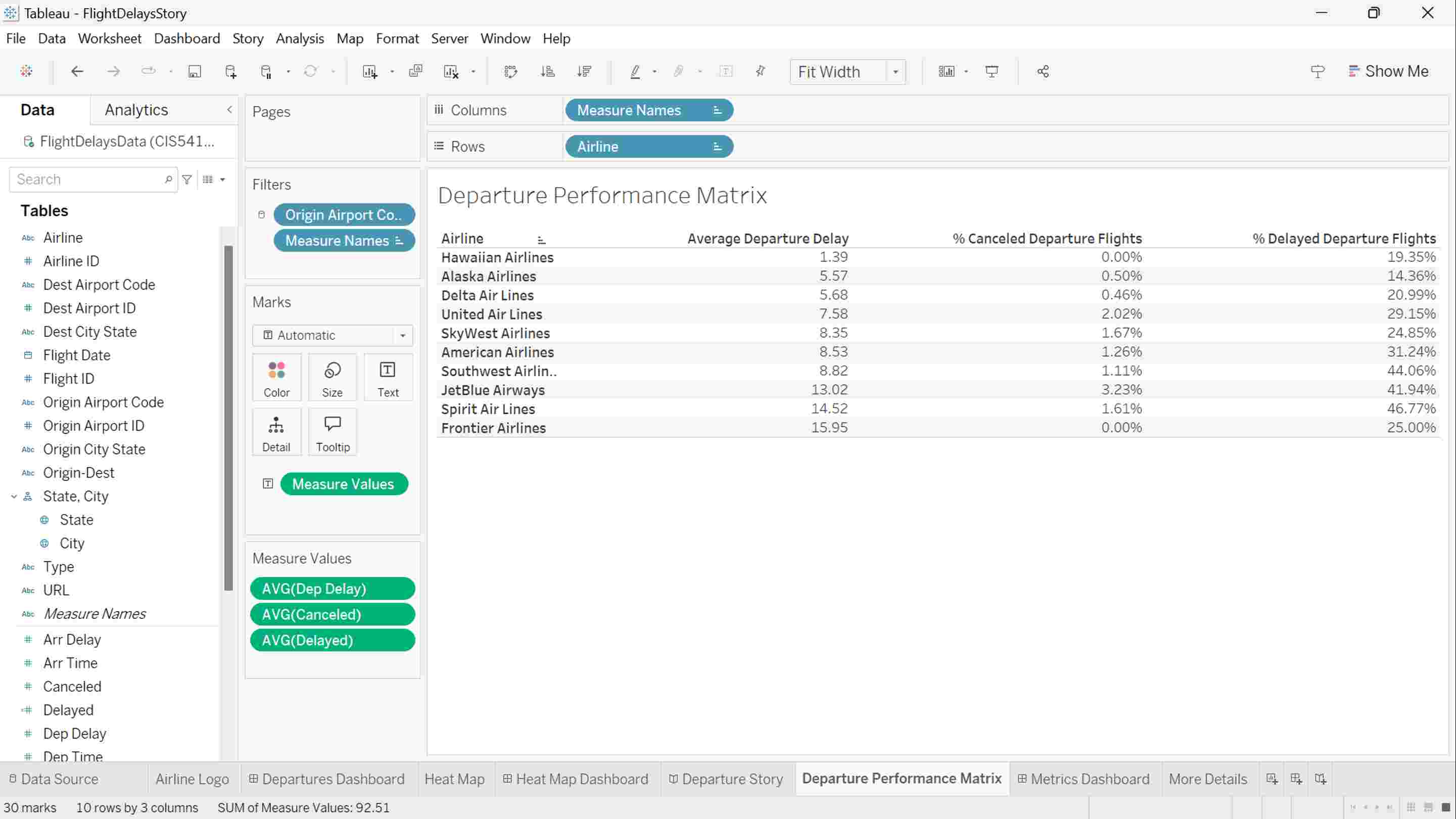Click the Search fields input box
The image size is (1456, 819).
[x=87, y=179]
